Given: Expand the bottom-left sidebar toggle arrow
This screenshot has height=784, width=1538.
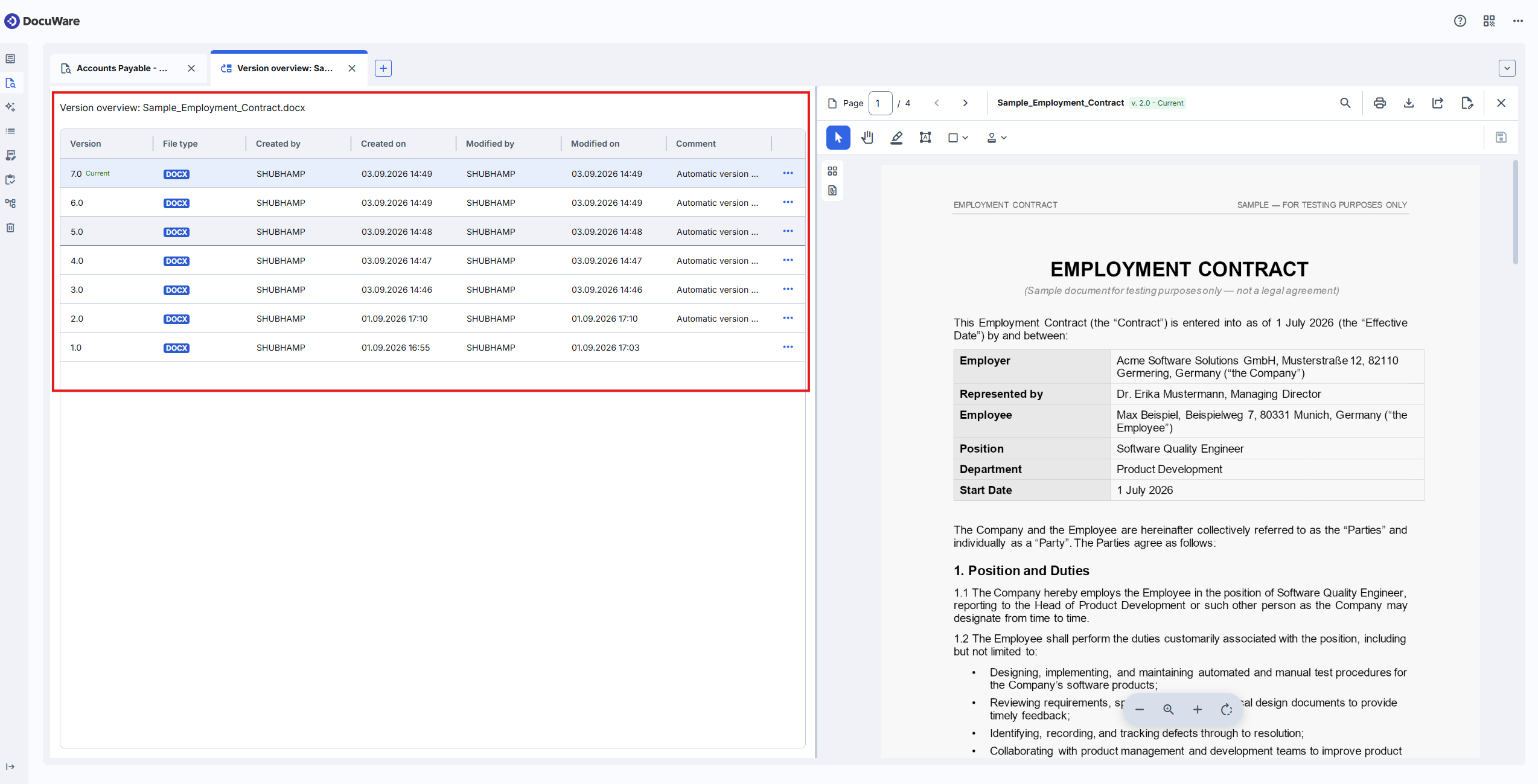Looking at the screenshot, I should (10, 766).
